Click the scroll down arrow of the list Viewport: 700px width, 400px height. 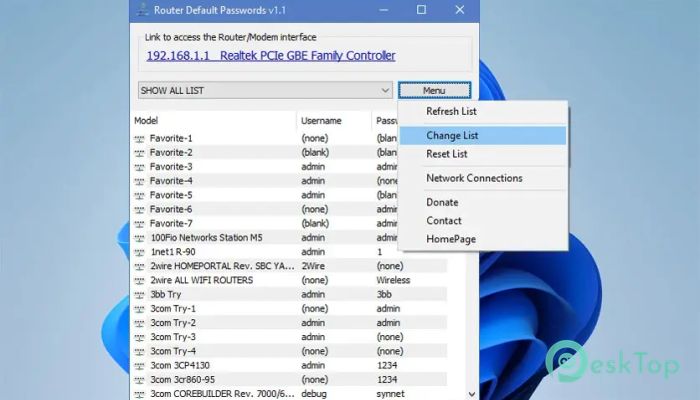(x=472, y=394)
